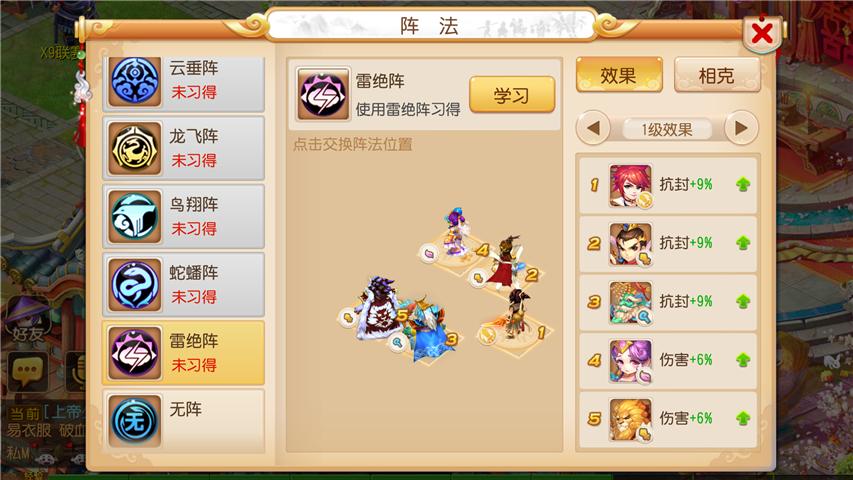Go to previous level effect with left arrow

tap(593, 128)
